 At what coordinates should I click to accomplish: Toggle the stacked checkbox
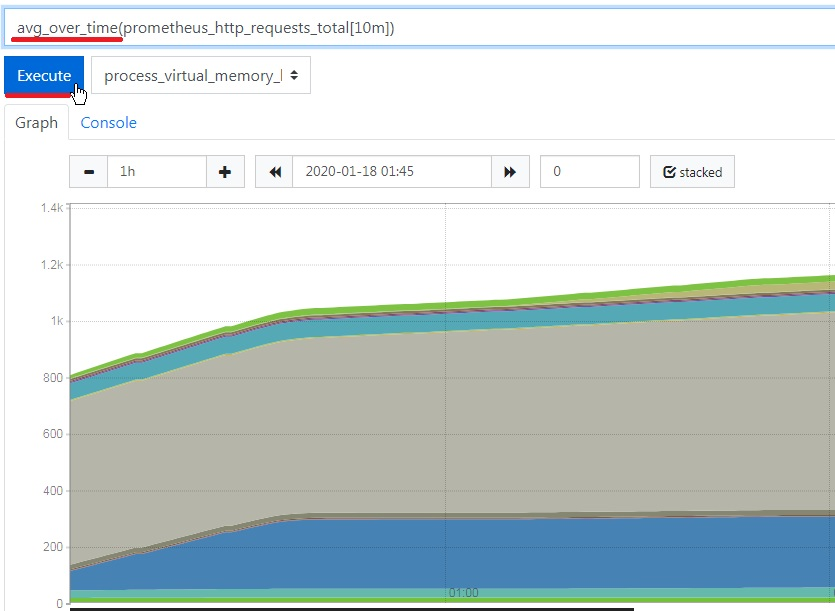[692, 172]
